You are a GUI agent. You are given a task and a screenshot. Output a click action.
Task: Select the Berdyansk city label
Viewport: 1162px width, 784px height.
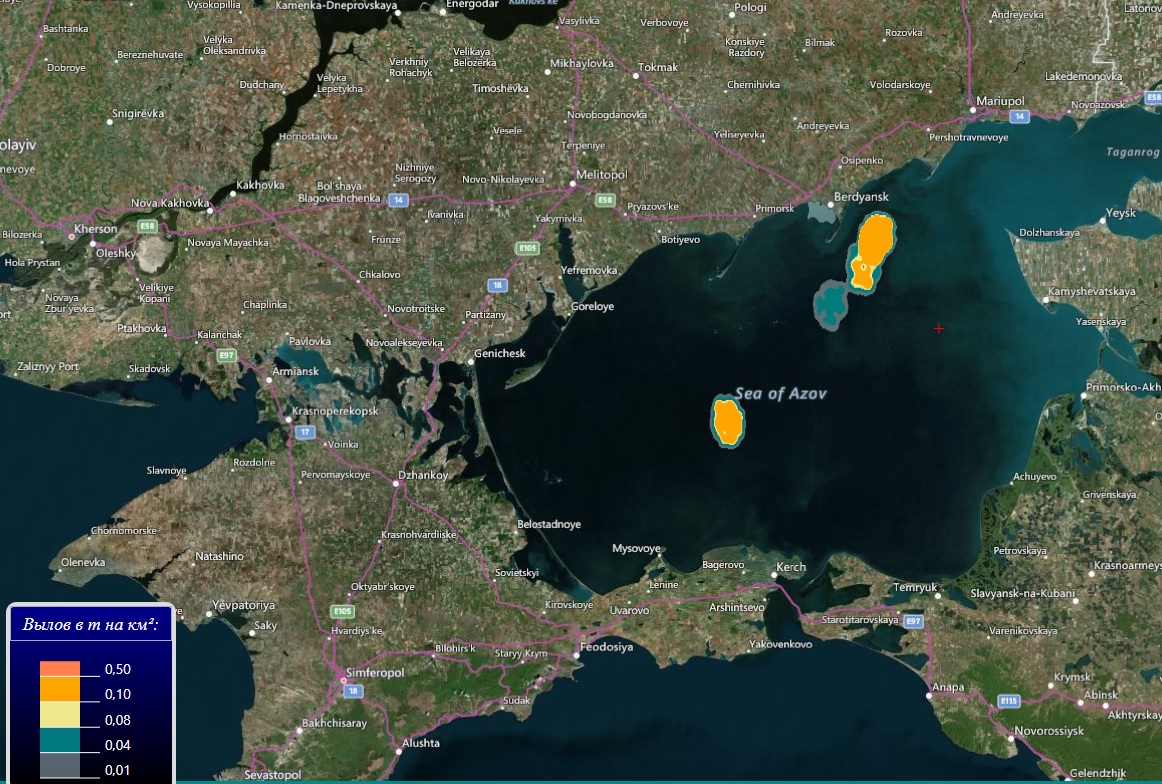click(861, 196)
